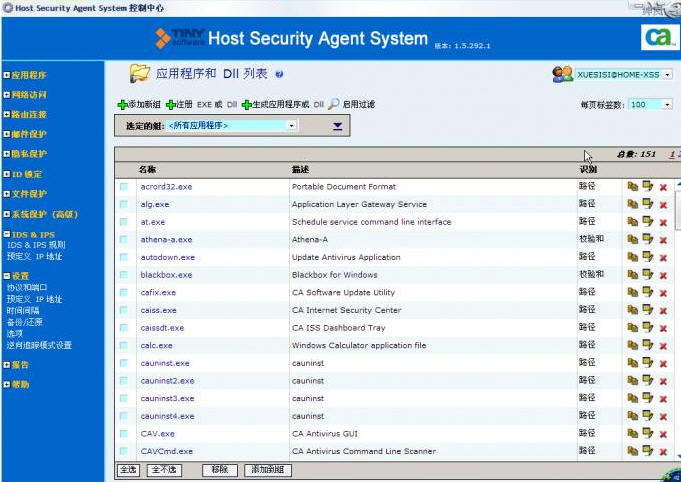This screenshot has height=482, width=681.
Task: Click the copy icon in the cauninst4.exe row
Action: pos(633,416)
